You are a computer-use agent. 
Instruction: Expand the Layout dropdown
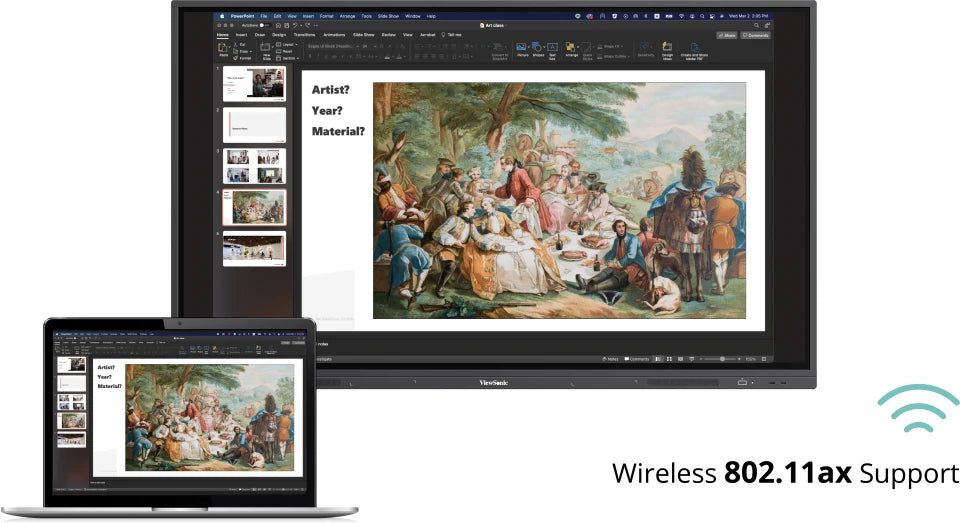coord(288,44)
